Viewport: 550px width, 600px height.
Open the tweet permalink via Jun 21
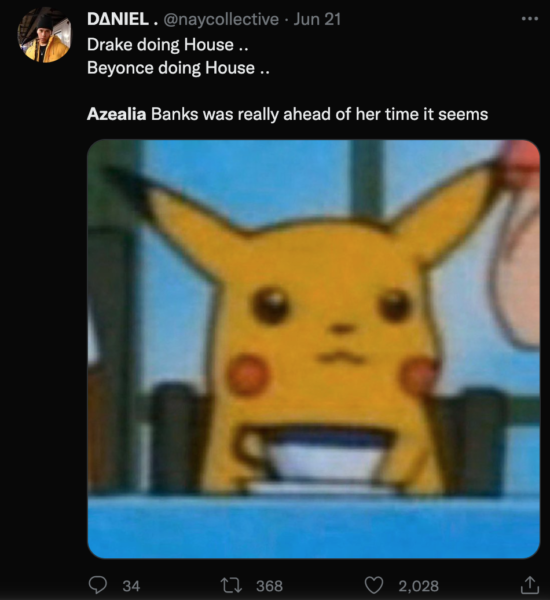tap(317, 19)
